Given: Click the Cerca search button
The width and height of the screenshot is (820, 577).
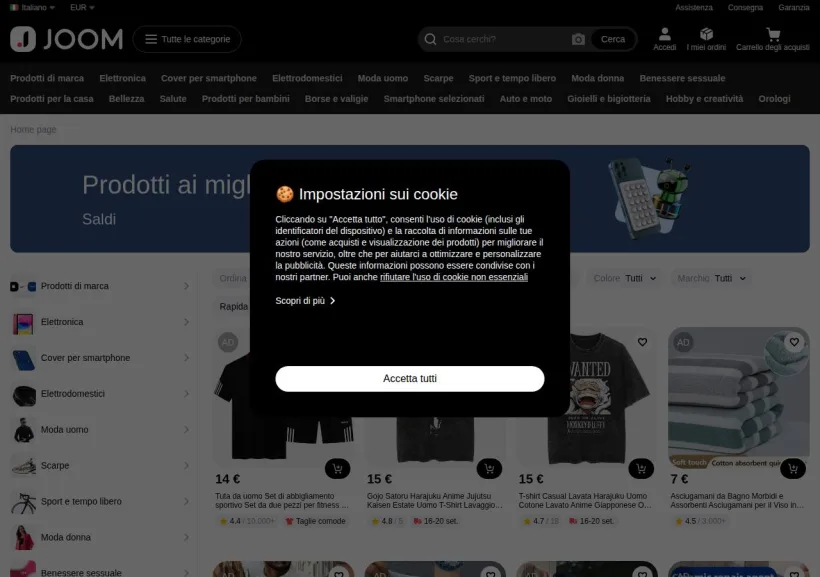Looking at the screenshot, I should pyautogui.click(x=613, y=39).
